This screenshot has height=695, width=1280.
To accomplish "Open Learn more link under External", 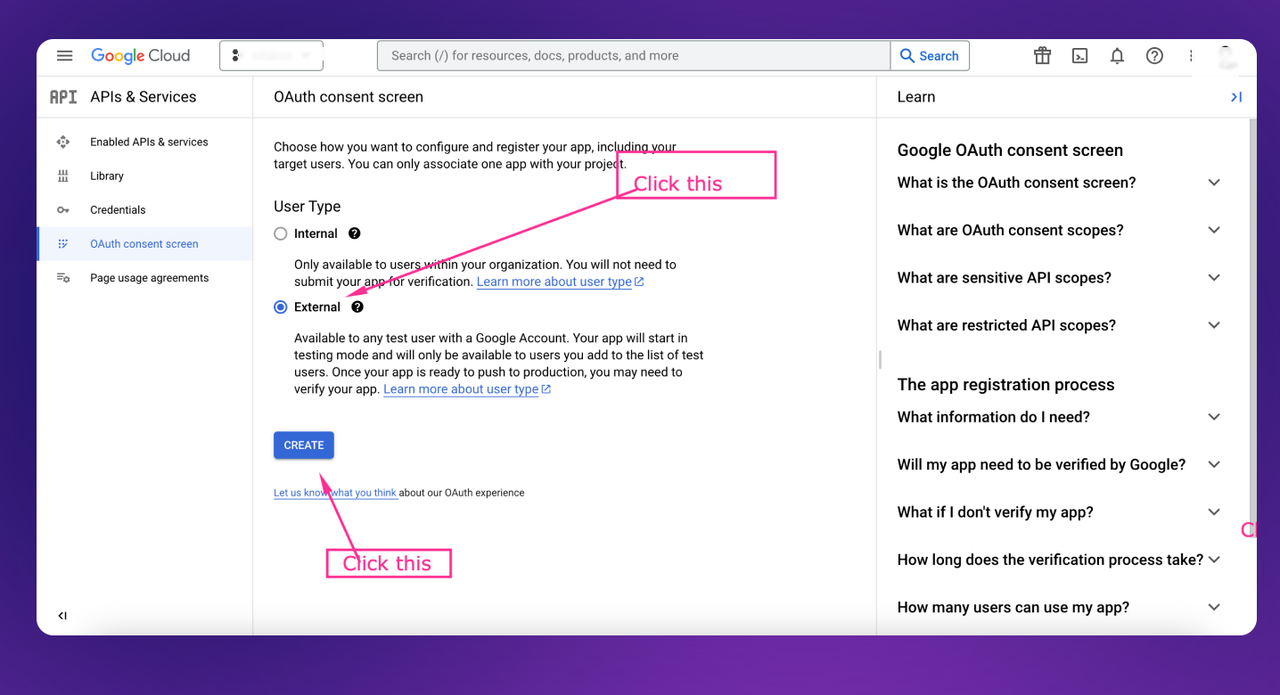I will click(x=467, y=389).
